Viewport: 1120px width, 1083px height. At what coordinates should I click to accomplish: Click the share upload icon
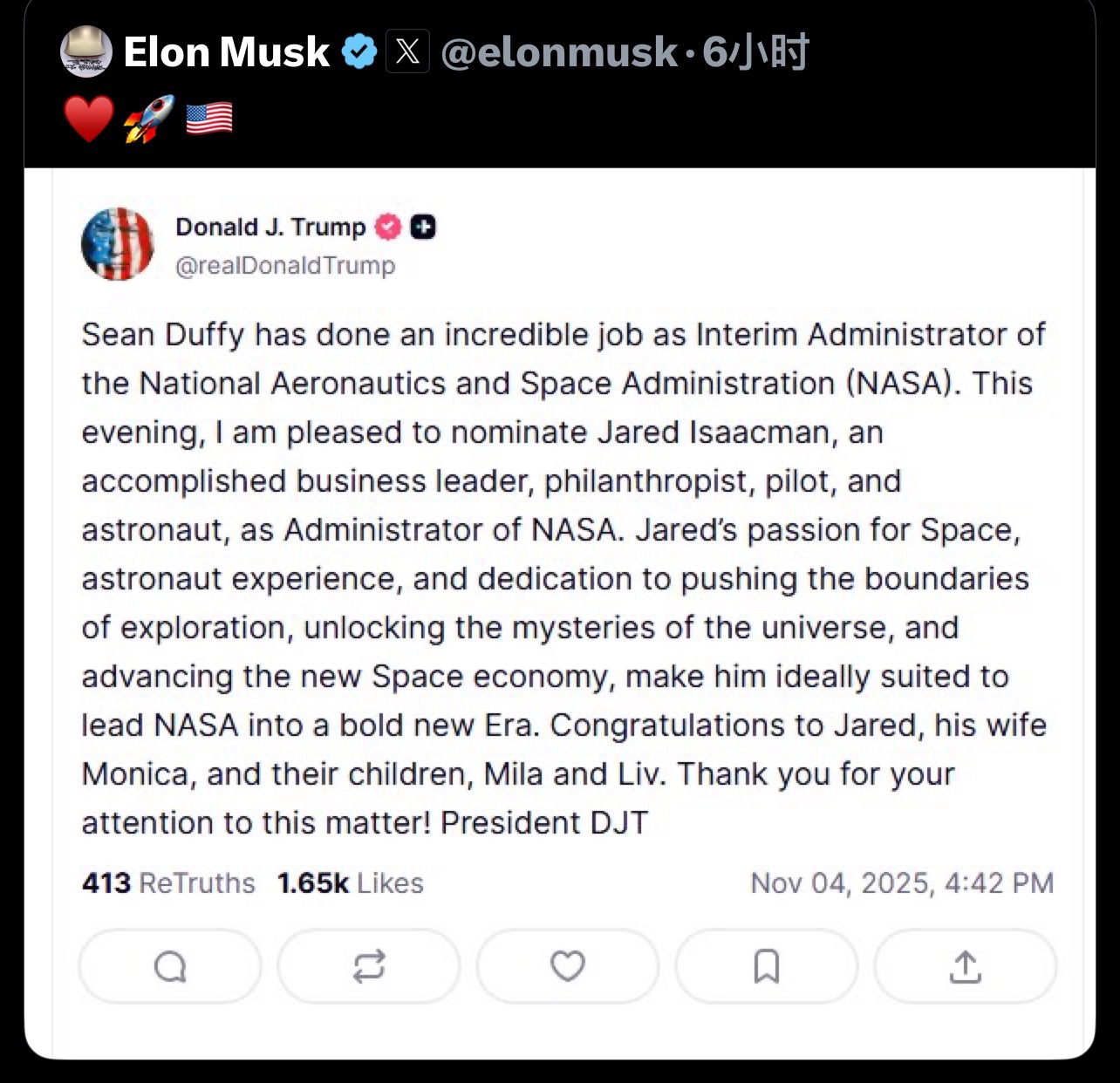965,966
